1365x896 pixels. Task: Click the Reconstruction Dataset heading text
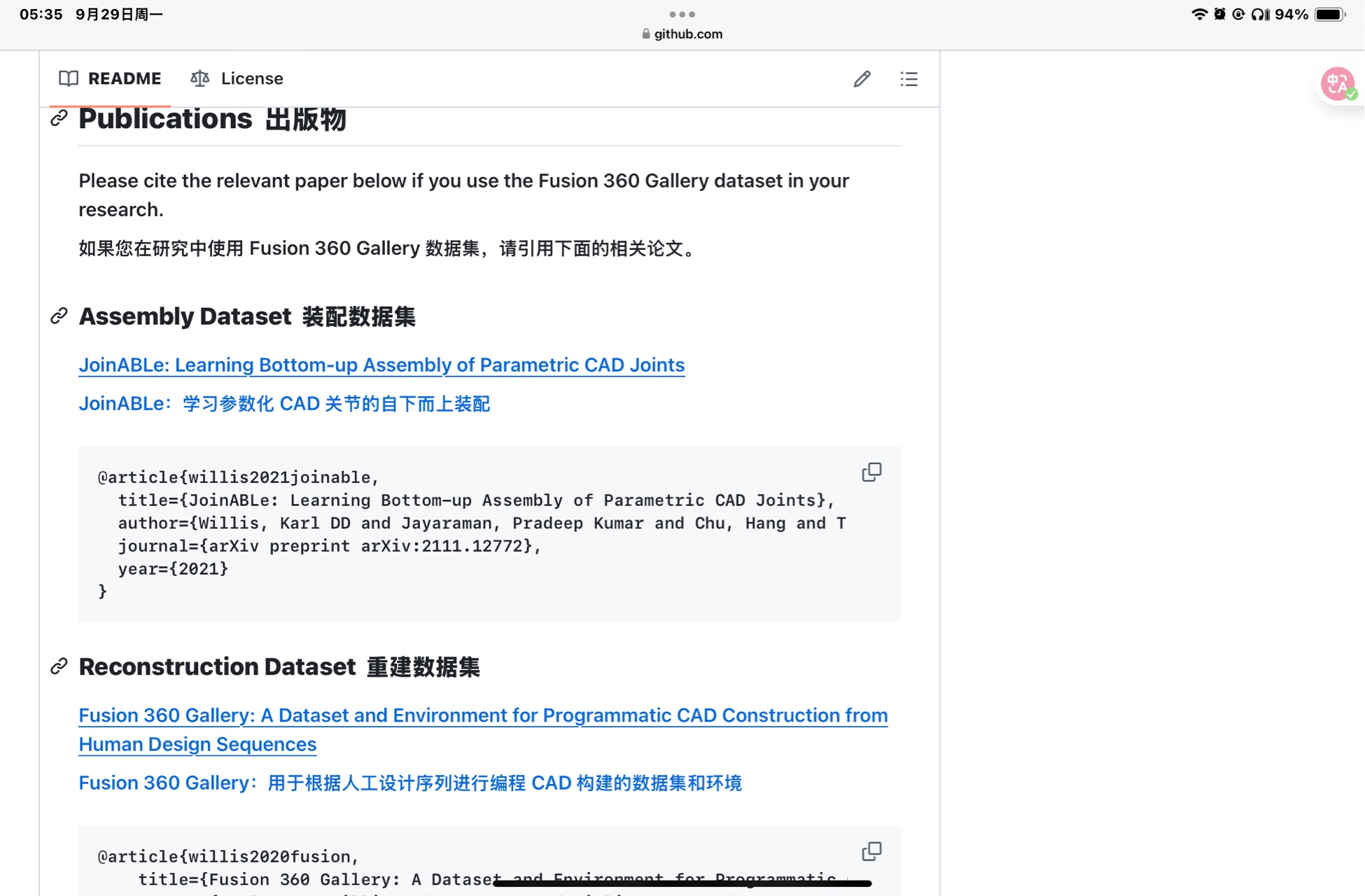coord(279,666)
